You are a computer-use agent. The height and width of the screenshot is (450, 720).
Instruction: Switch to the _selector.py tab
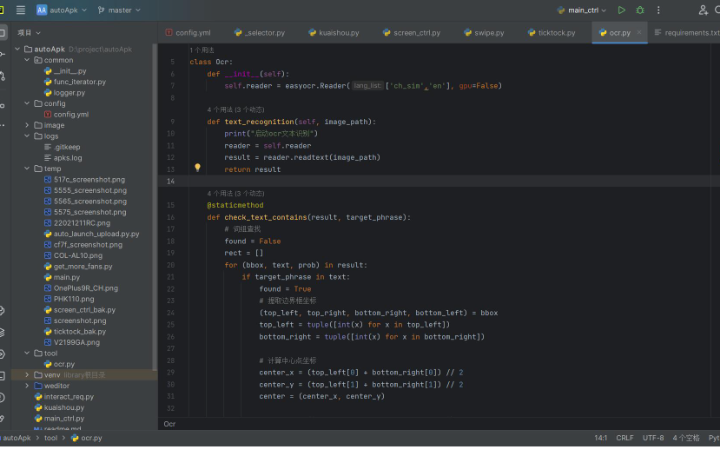click(259, 33)
